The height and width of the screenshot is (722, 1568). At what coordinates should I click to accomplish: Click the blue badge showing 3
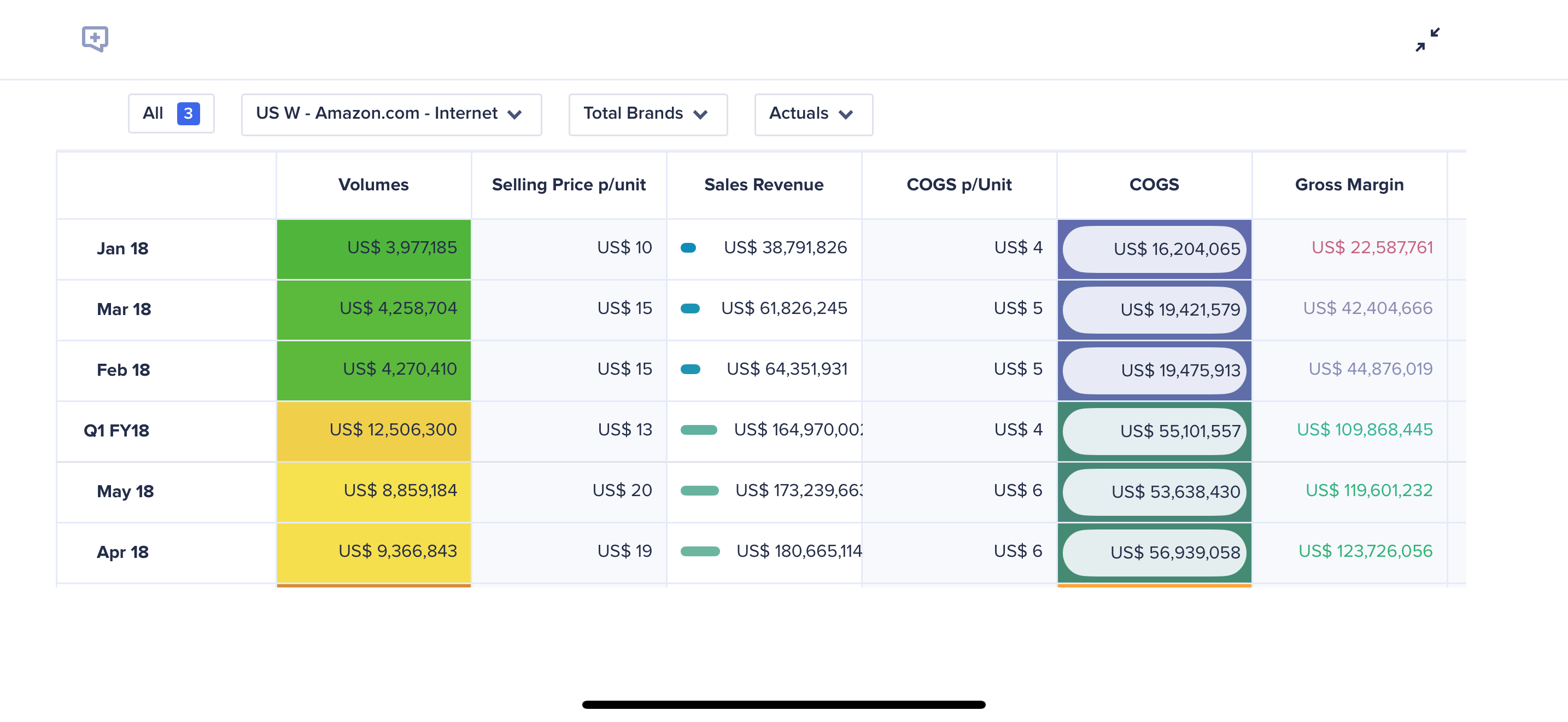188,114
